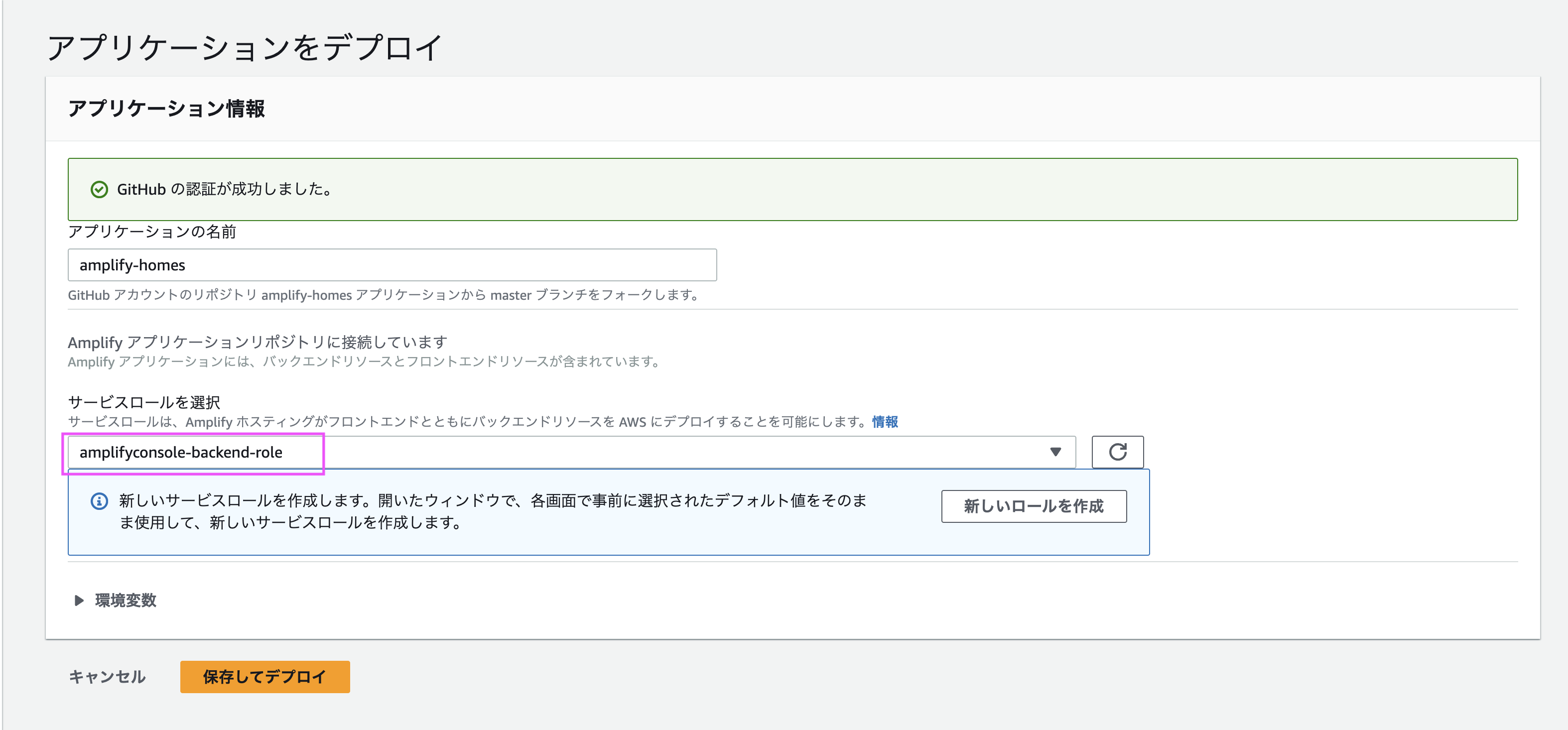Select the amplify-homes text in the name field
Image resolution: width=1568 pixels, height=730 pixels.
[131, 264]
